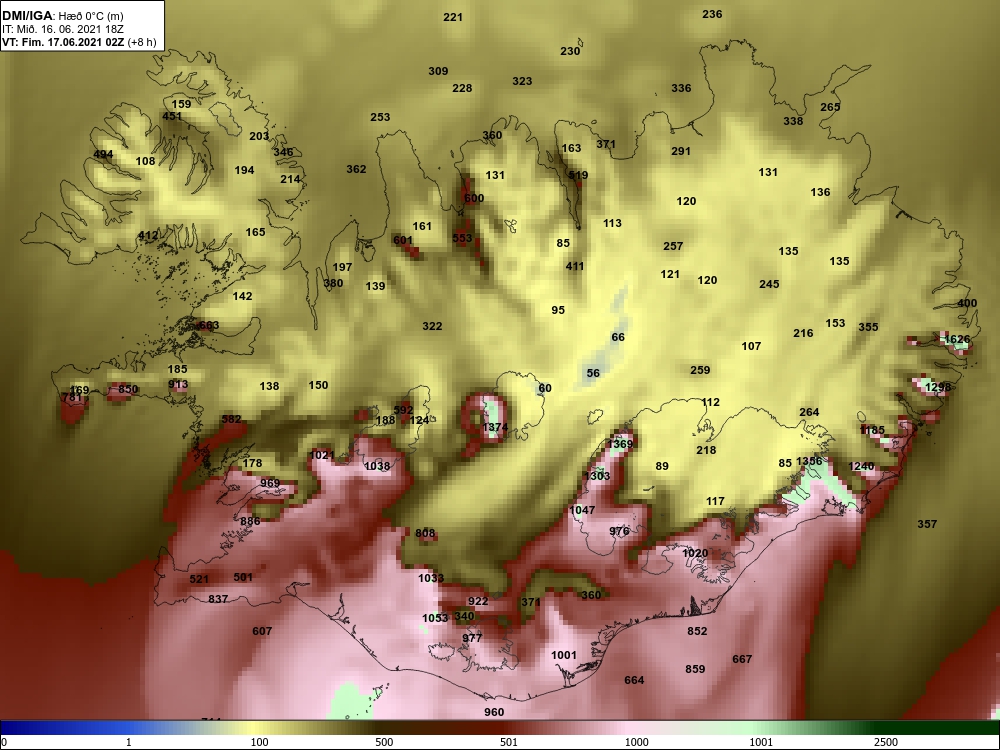The height and width of the screenshot is (750, 1000).
Task: Click the map value 1053
Action: pos(436,618)
